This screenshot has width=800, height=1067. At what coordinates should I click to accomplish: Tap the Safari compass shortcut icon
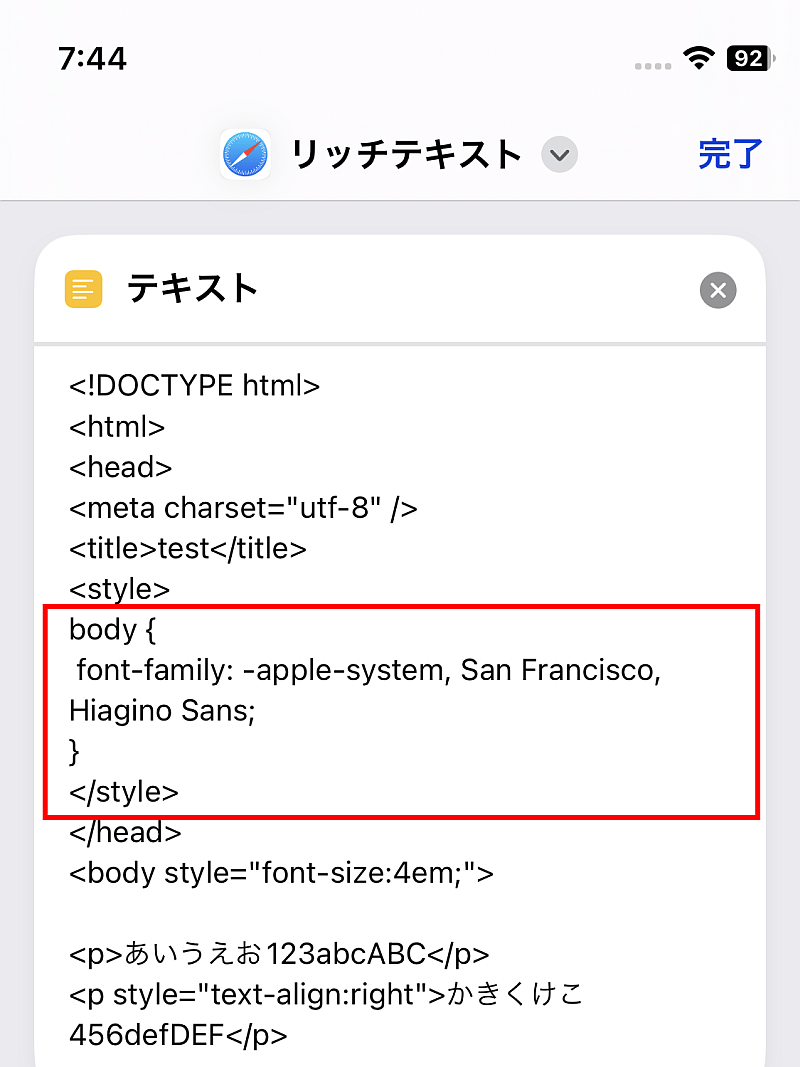tap(246, 154)
